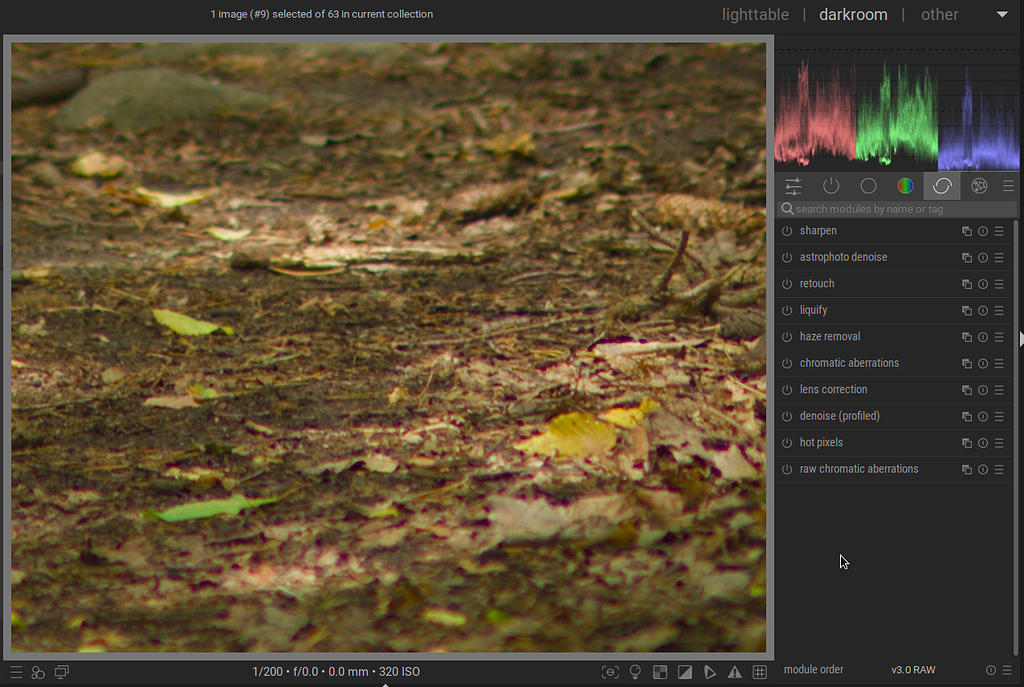
Task: Open the focus-peaking detection icon
Action: 610,671
